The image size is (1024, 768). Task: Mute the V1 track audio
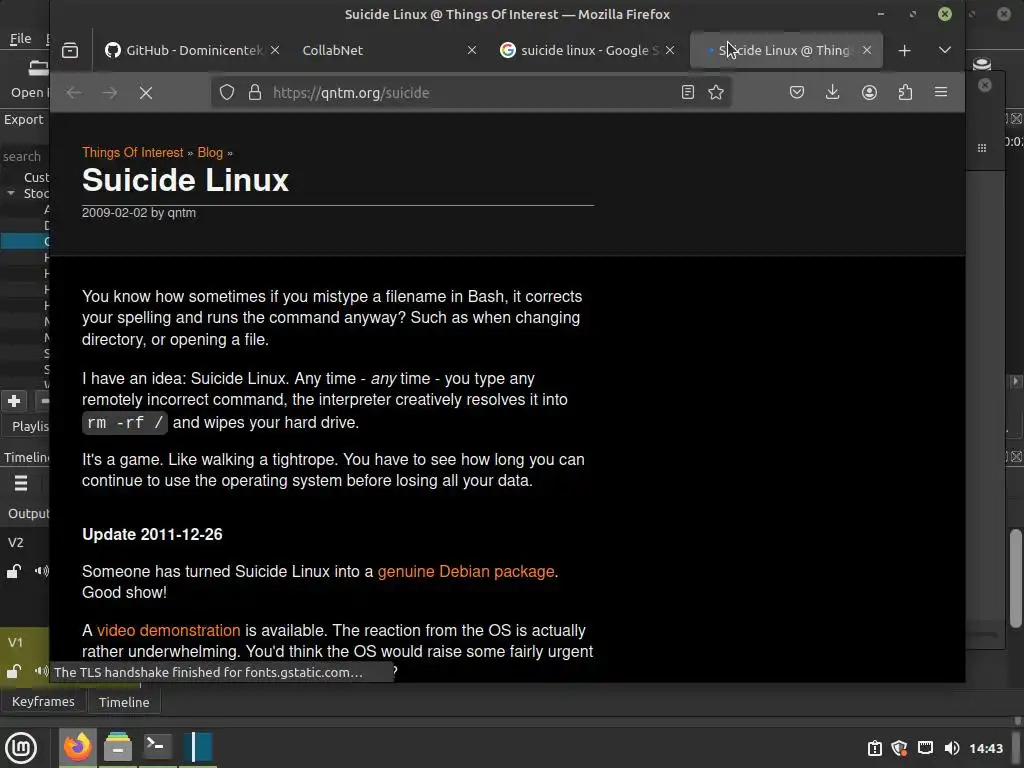coord(42,671)
